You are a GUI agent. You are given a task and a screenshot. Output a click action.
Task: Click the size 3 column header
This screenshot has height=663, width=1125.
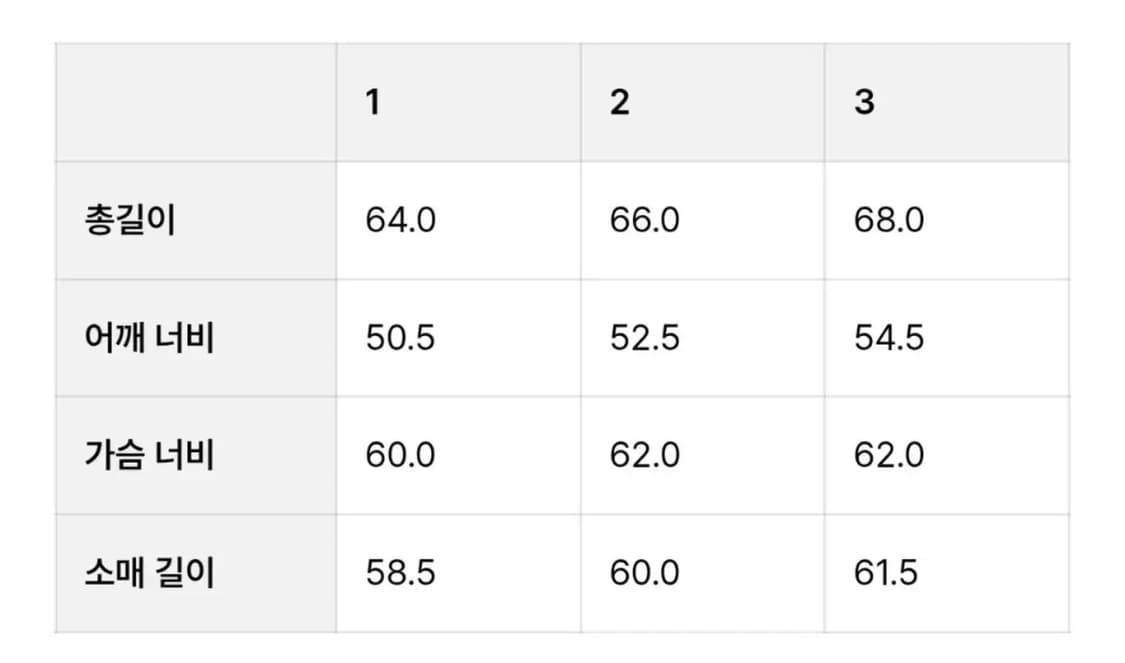[x=864, y=102]
